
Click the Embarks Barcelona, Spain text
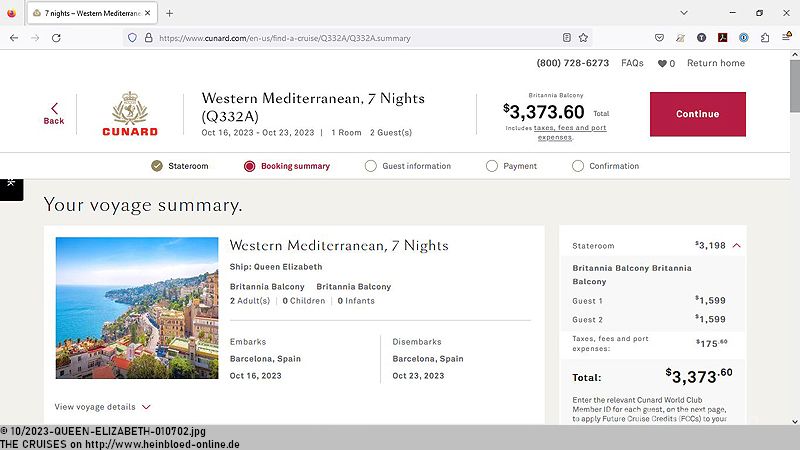click(x=265, y=359)
